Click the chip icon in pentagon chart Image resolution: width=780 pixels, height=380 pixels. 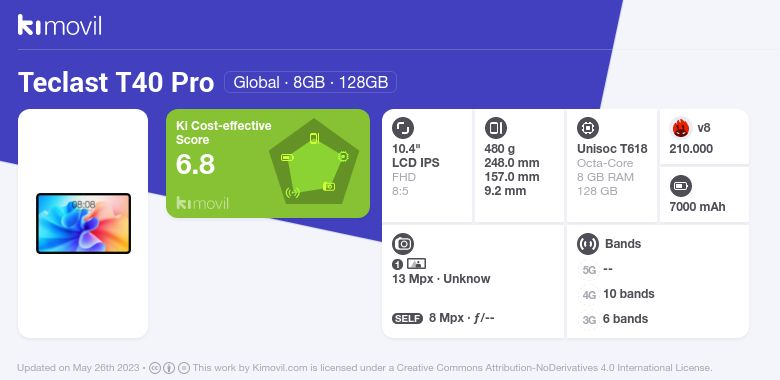pos(343,156)
